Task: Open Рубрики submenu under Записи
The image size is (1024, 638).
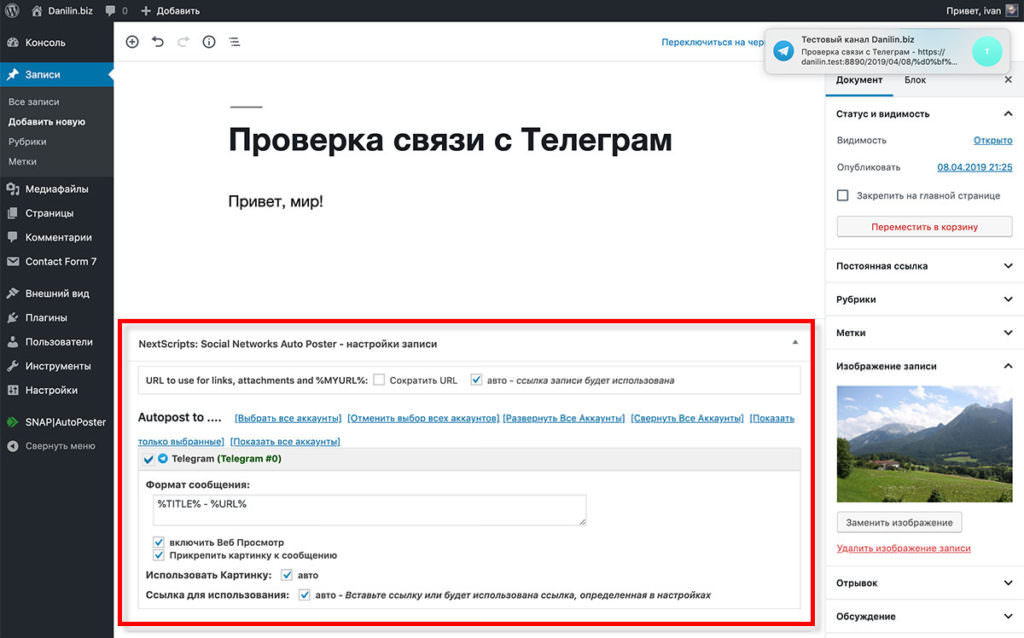Action: pyautogui.click(x=27, y=142)
